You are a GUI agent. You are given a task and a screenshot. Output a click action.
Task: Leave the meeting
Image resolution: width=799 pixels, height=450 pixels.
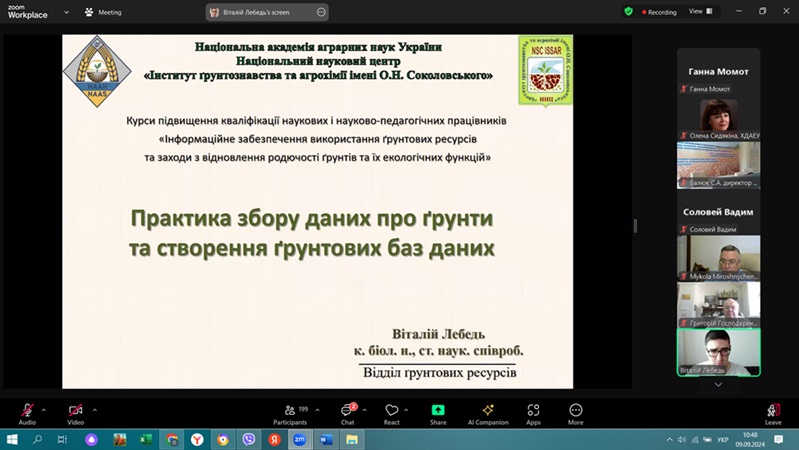point(773,414)
